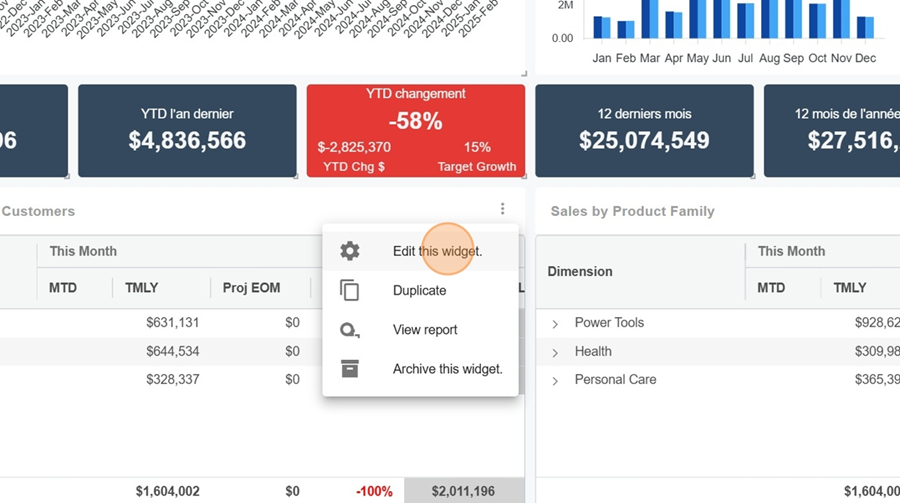Click the Customers widget title
This screenshot has width=900, height=503.
38,211
